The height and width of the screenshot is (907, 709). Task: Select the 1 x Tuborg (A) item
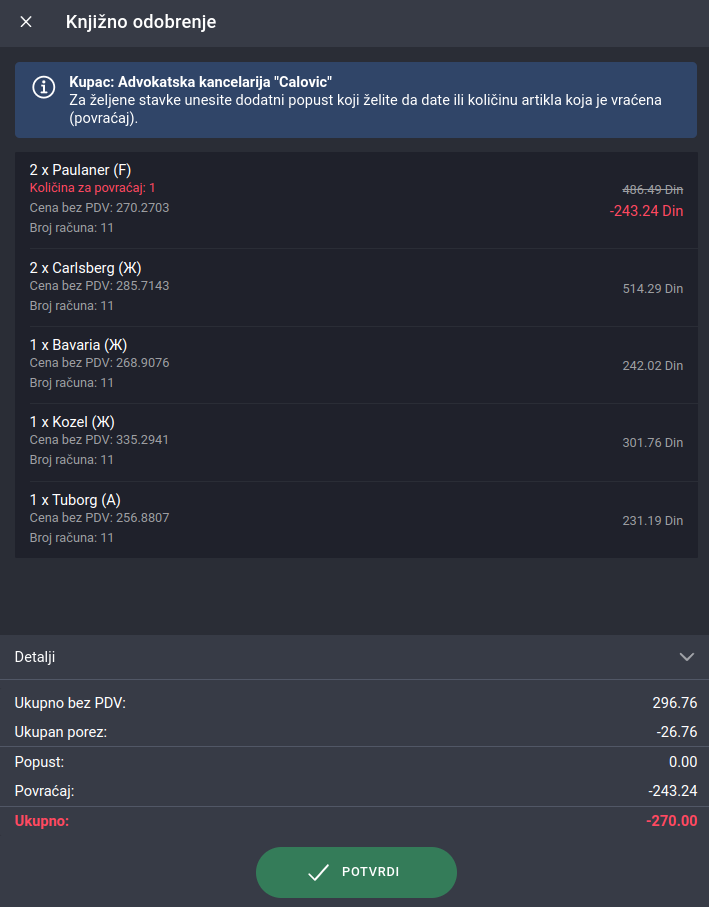356,520
